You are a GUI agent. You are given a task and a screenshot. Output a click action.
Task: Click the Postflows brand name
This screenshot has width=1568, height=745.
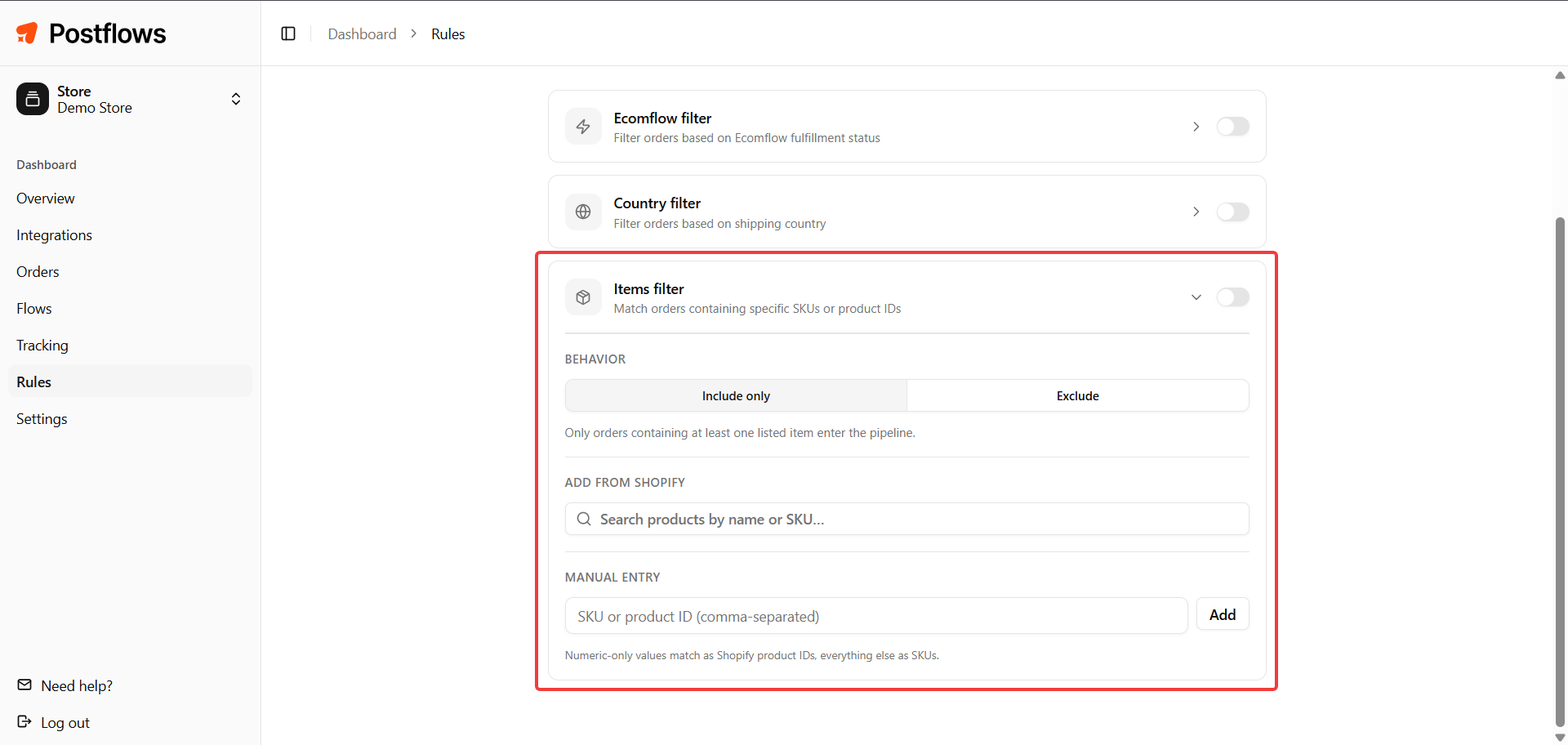[x=108, y=33]
